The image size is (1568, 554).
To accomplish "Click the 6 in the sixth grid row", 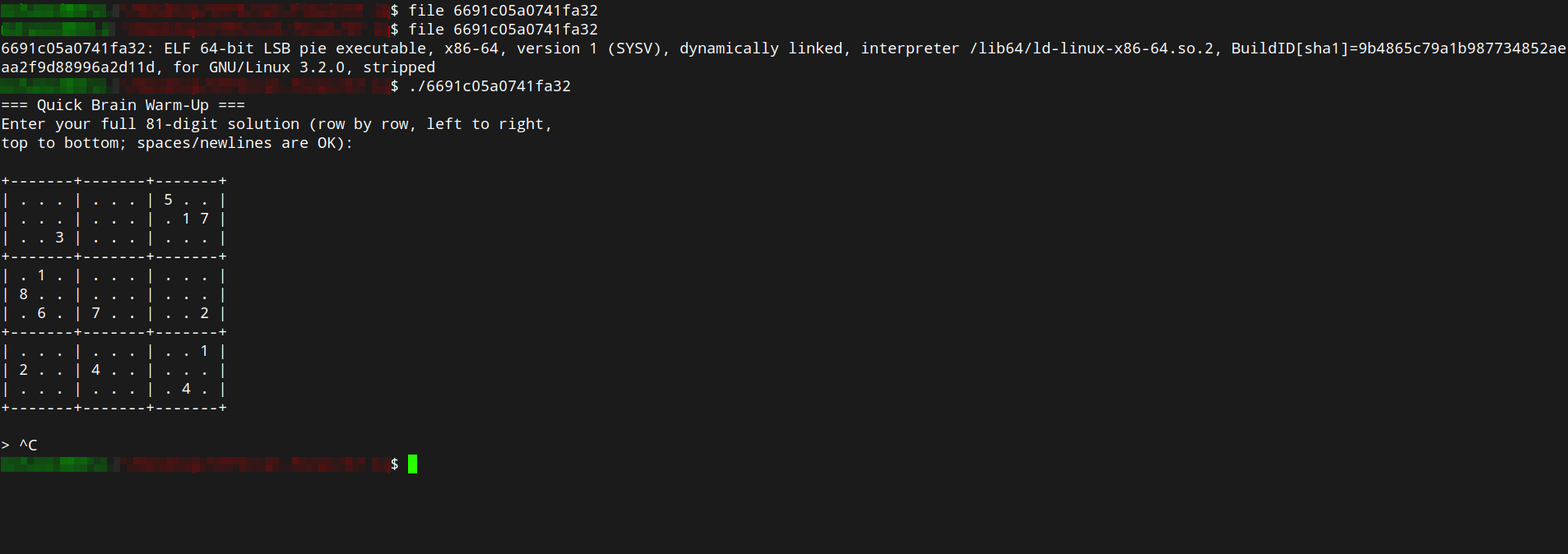I will [x=41, y=313].
